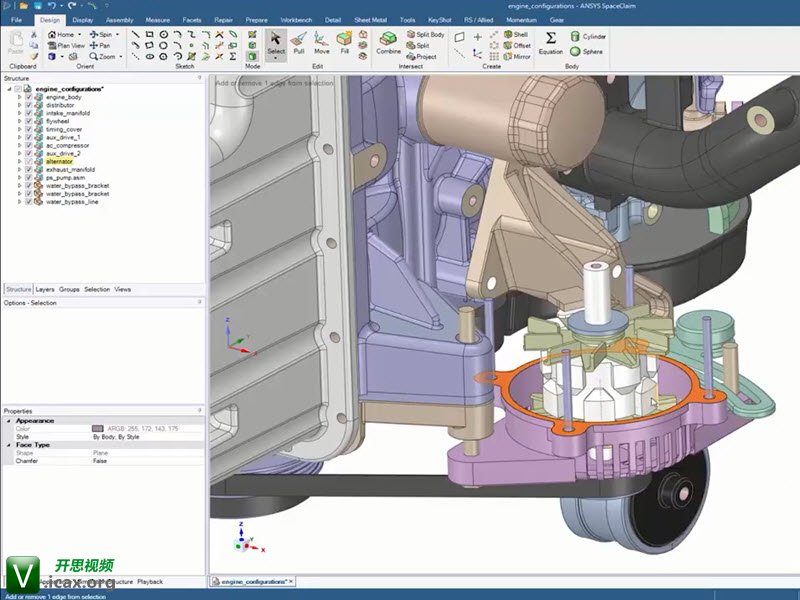
Task: Open the Views panel tab
Action: click(122, 289)
